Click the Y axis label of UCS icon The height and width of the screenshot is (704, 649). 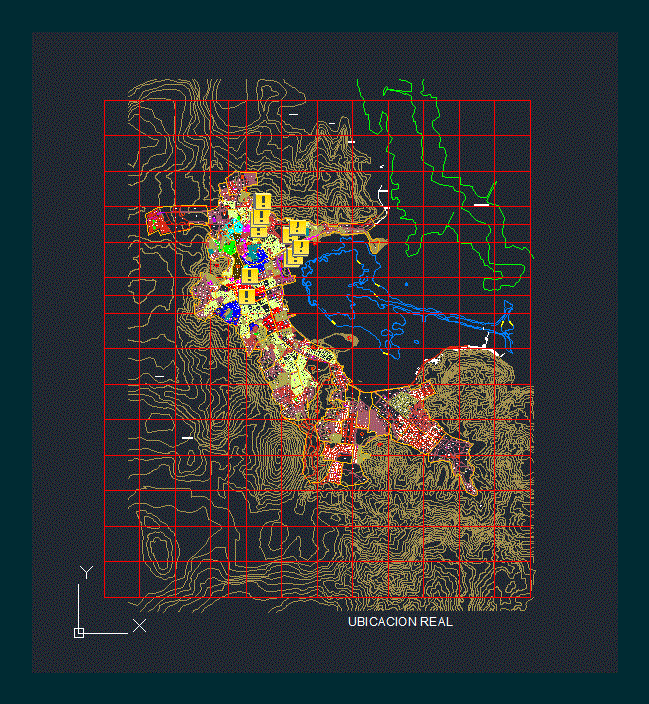point(86,572)
